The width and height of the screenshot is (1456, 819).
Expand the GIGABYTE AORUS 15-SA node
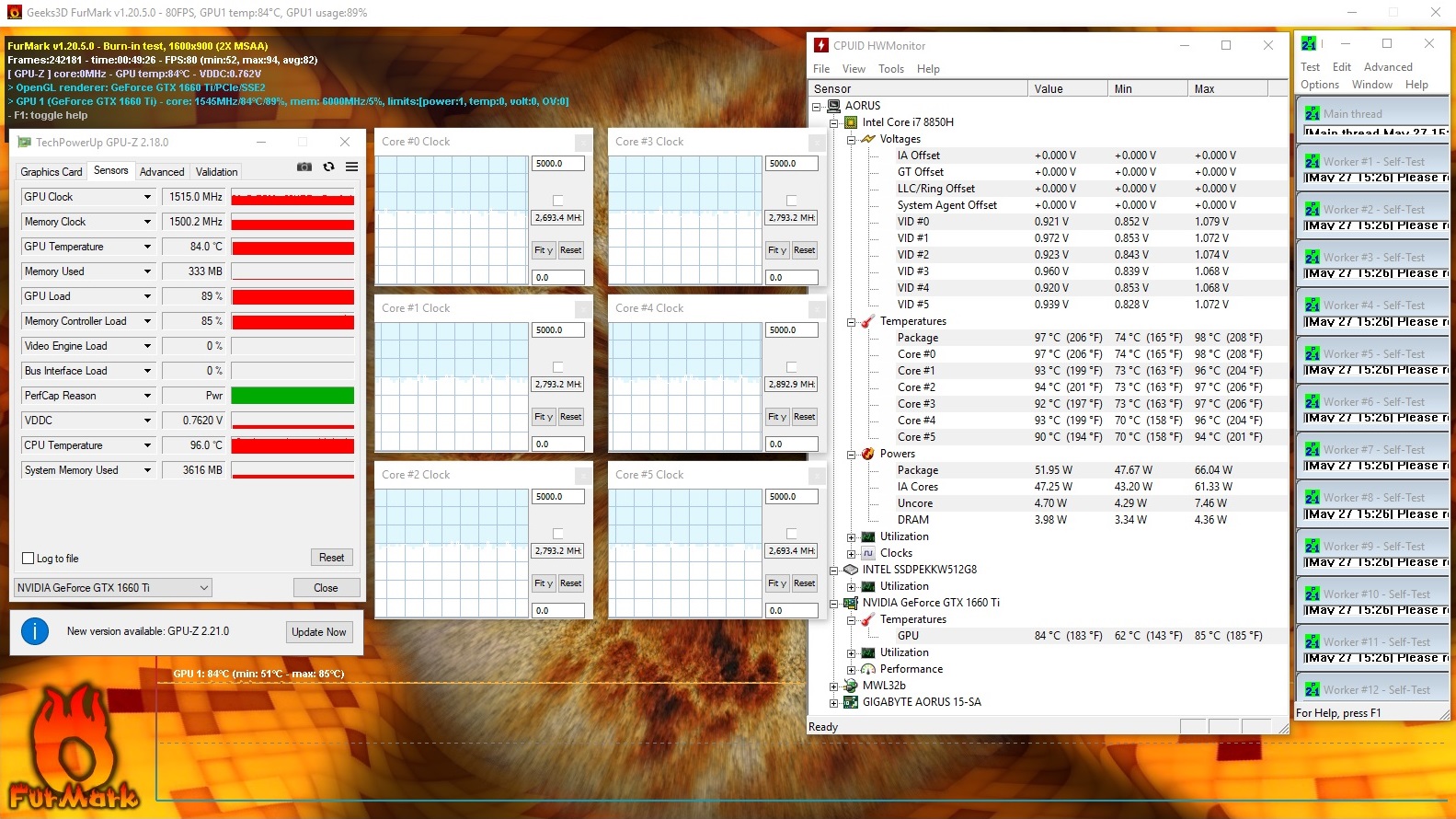tap(833, 702)
